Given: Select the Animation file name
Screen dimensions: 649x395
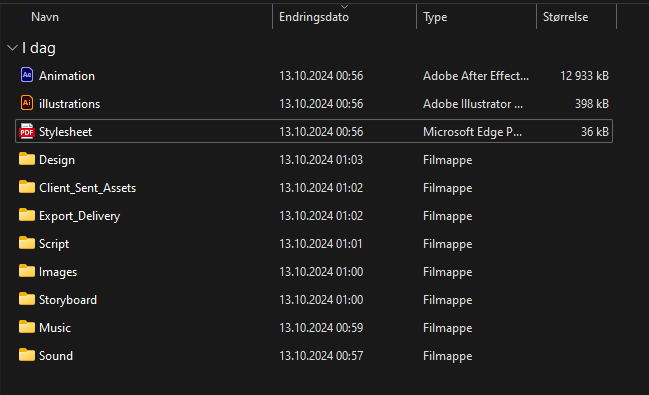Looking at the screenshot, I should coord(67,76).
